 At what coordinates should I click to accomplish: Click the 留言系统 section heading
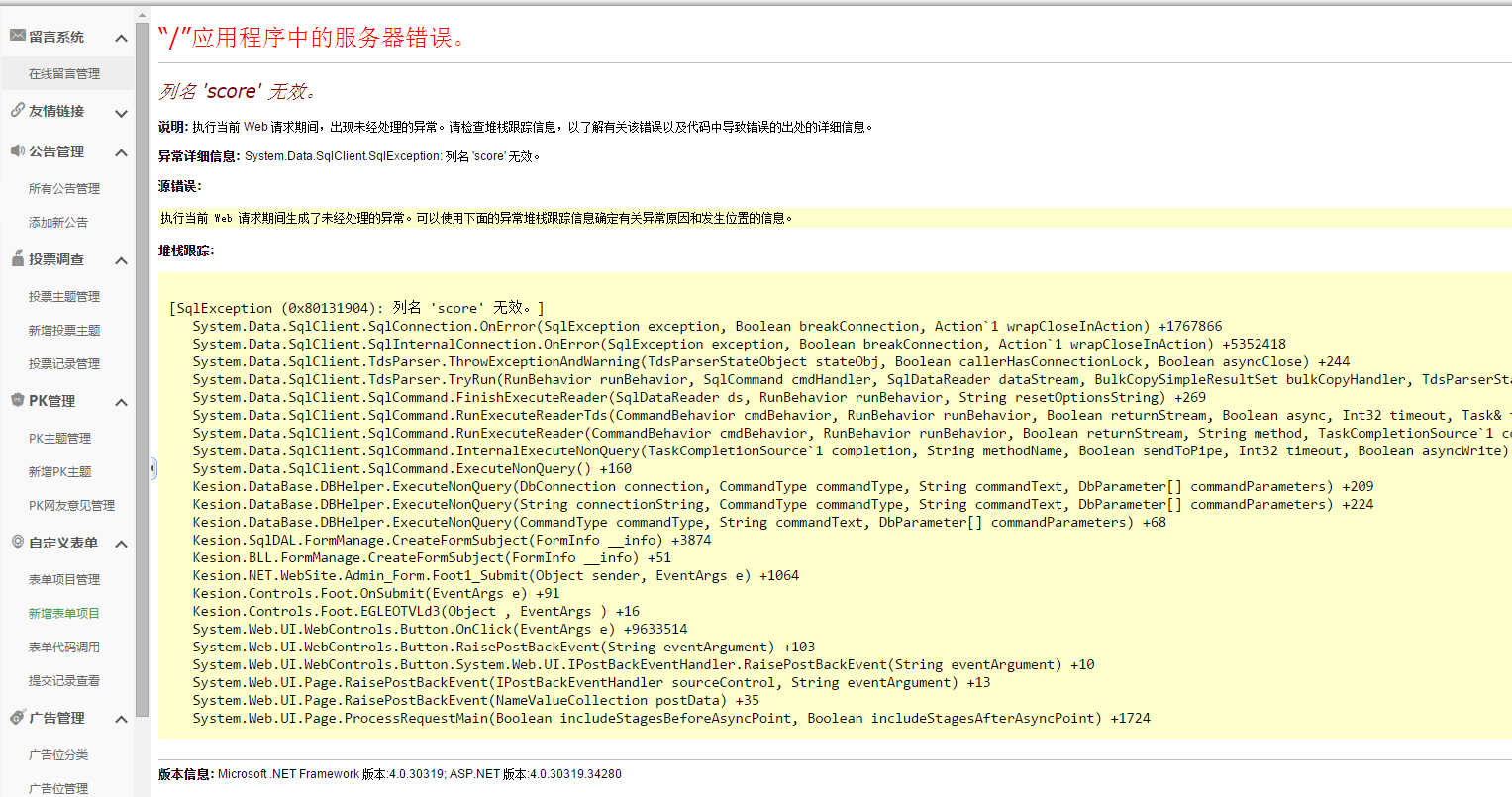pyautogui.click(x=56, y=37)
